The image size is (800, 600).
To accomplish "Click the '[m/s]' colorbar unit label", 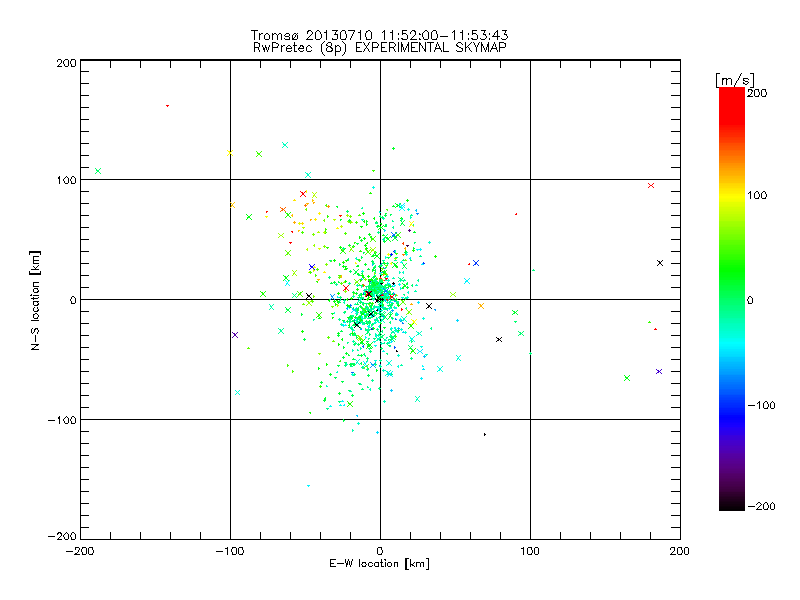I will pyautogui.click(x=735, y=80).
